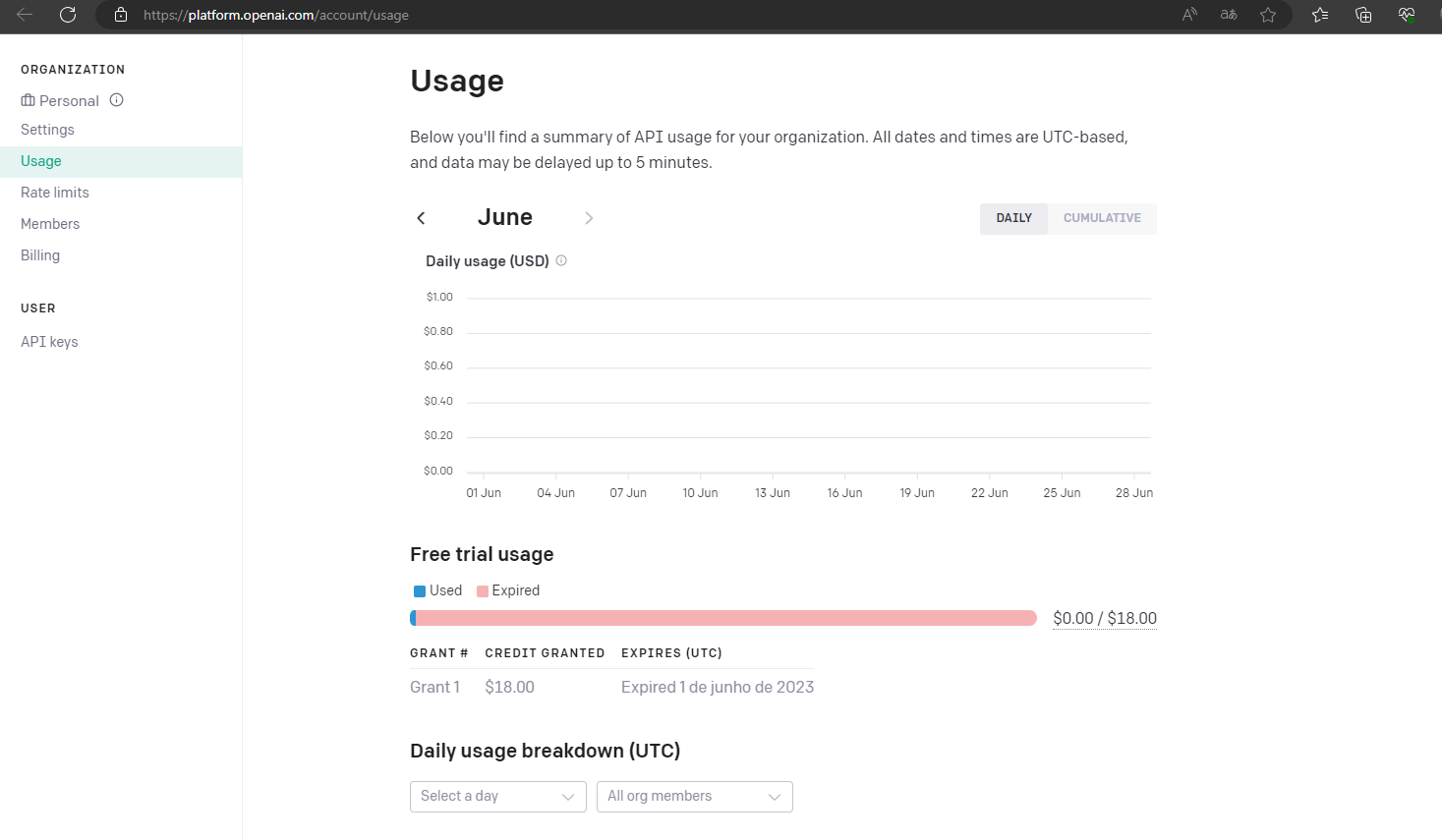
Task: Click the translate page icon
Action: (x=1229, y=15)
